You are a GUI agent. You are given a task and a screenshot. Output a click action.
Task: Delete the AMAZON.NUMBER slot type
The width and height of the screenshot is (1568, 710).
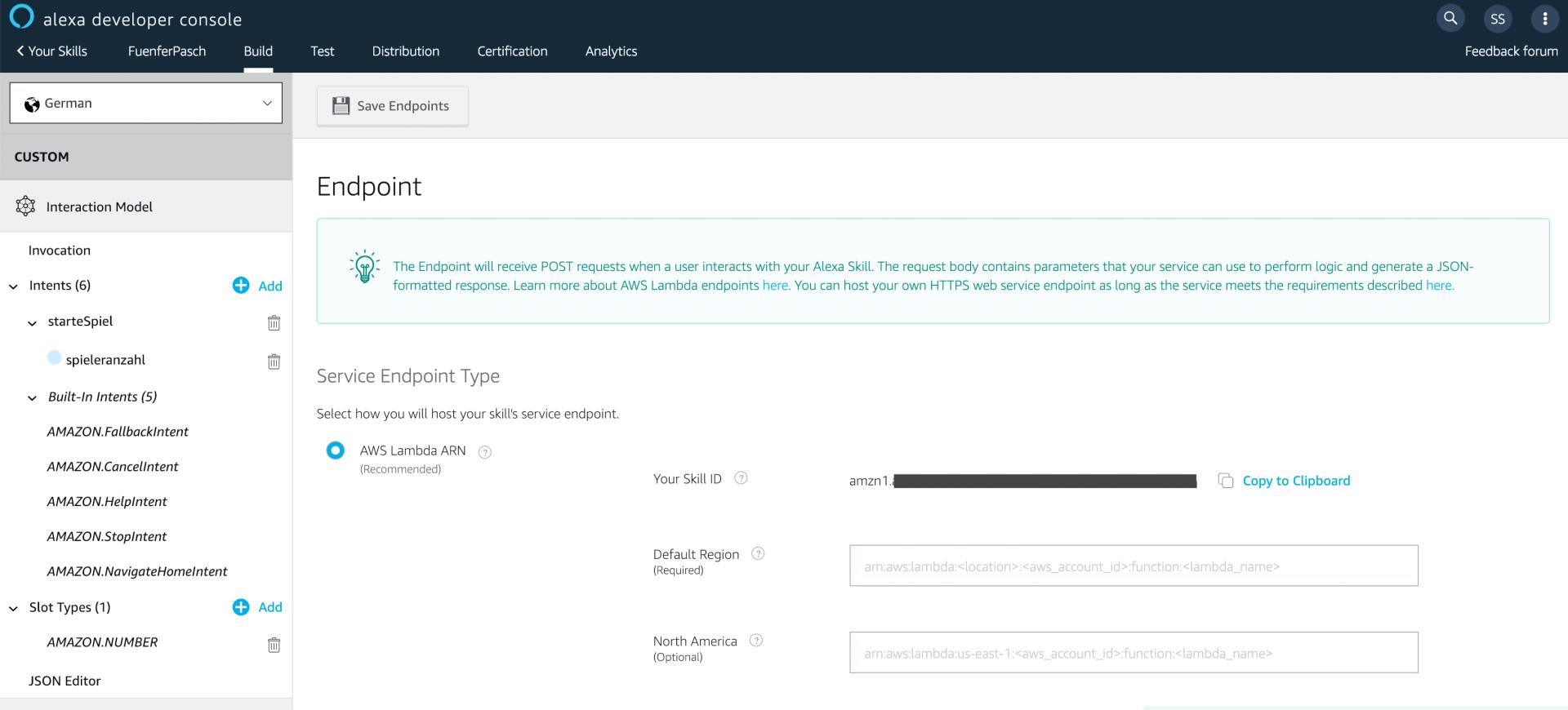point(274,645)
